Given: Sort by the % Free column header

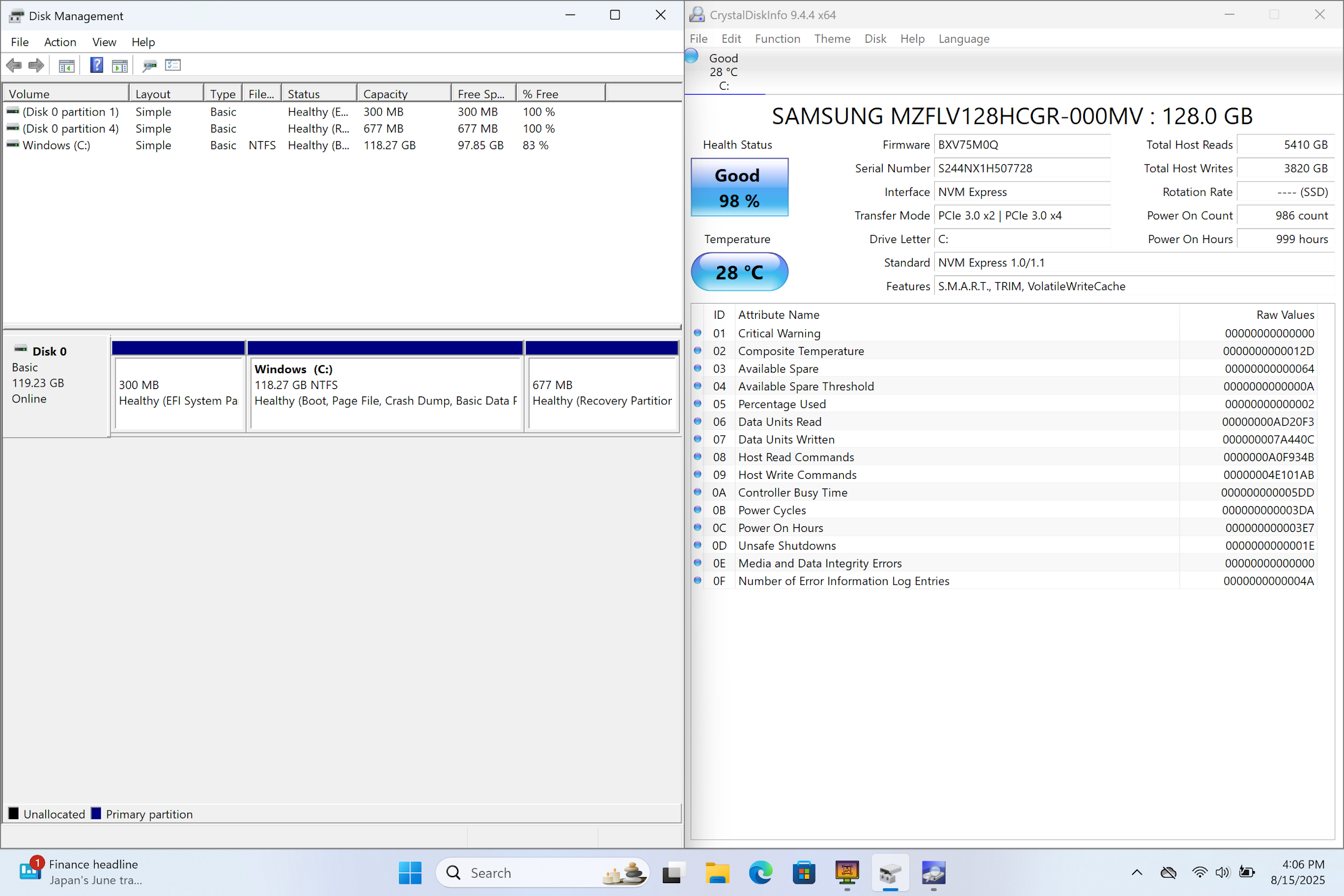Looking at the screenshot, I should (x=561, y=93).
